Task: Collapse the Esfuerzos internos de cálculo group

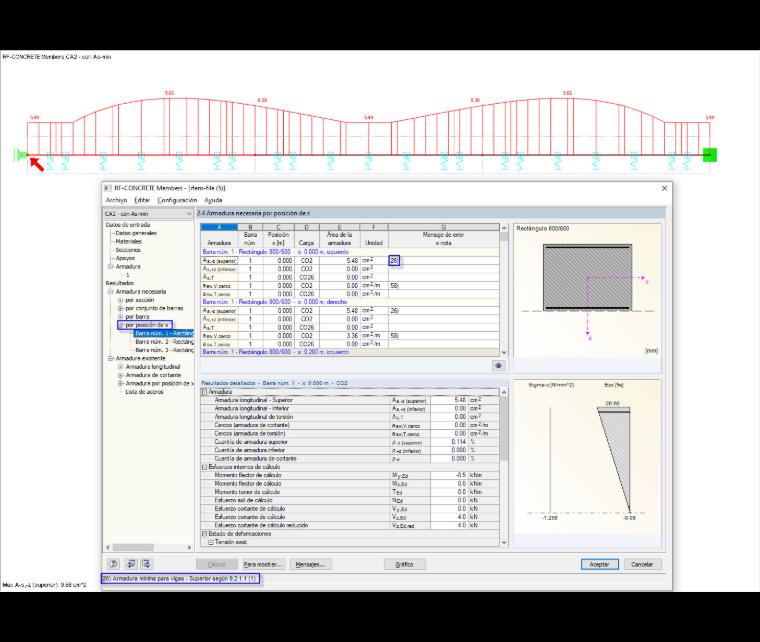Action: pos(205,467)
